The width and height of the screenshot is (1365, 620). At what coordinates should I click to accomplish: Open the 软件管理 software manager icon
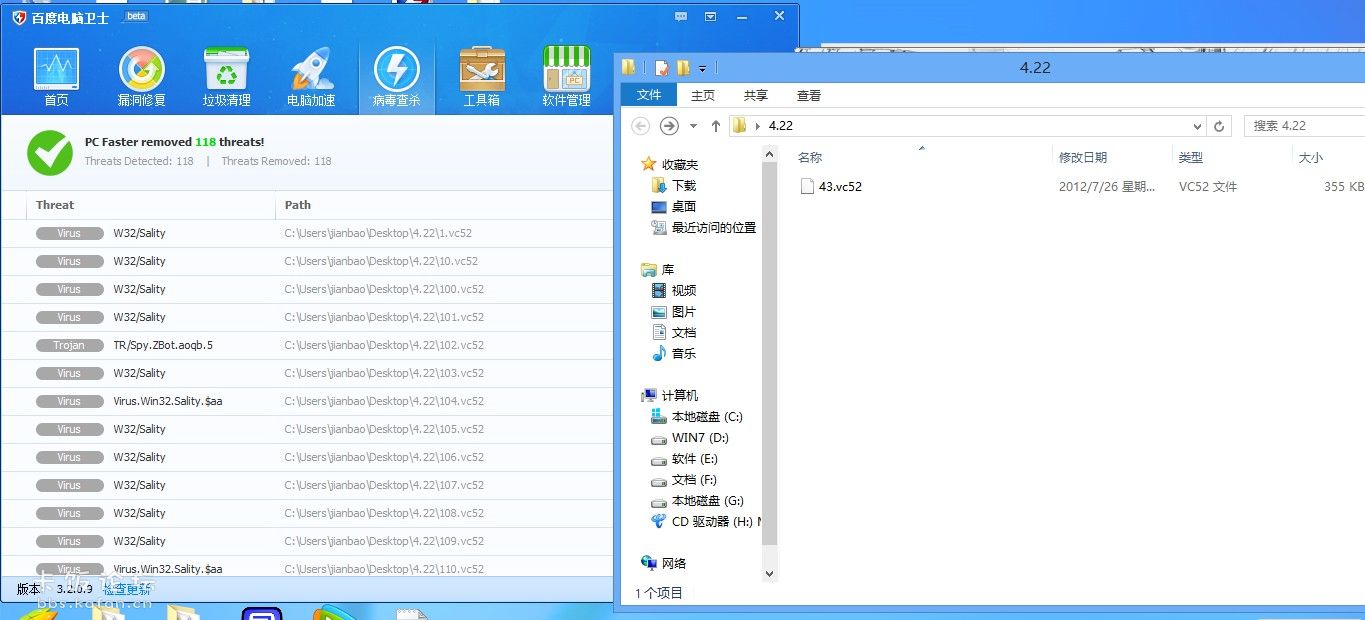coord(566,77)
